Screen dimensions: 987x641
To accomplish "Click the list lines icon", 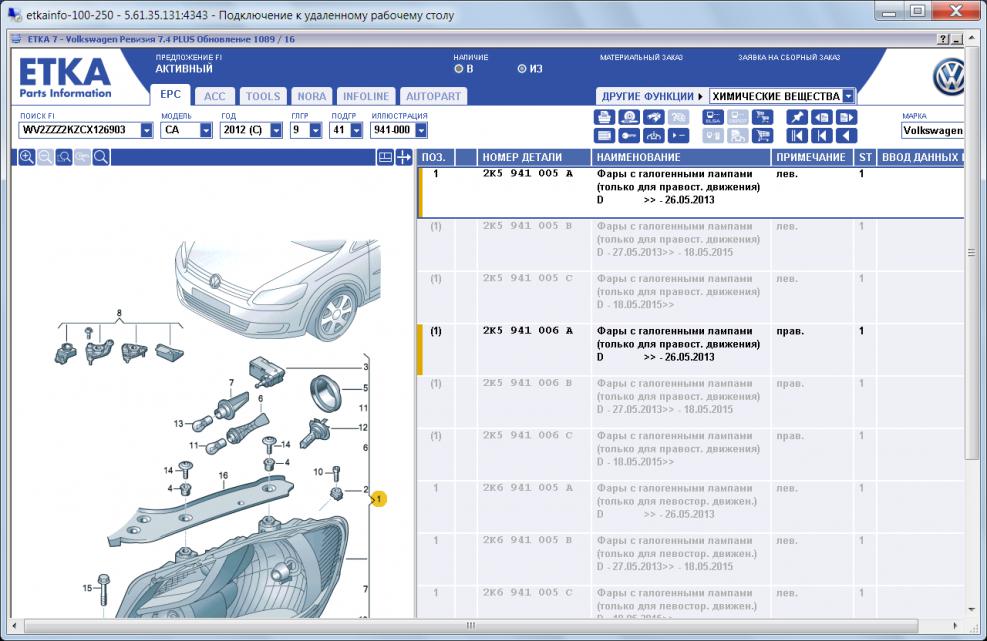I will coord(604,135).
